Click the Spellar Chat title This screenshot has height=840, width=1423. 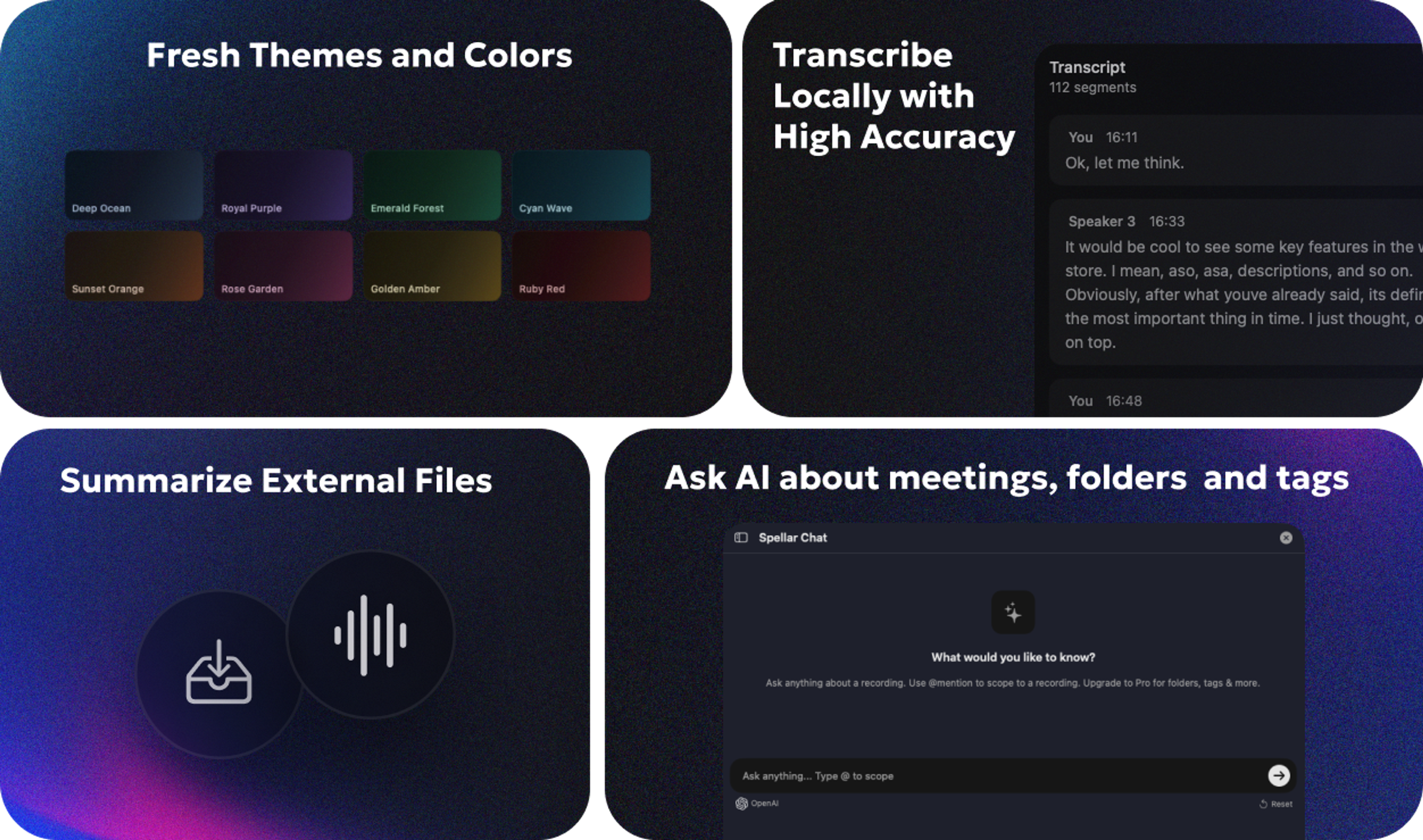(792, 538)
